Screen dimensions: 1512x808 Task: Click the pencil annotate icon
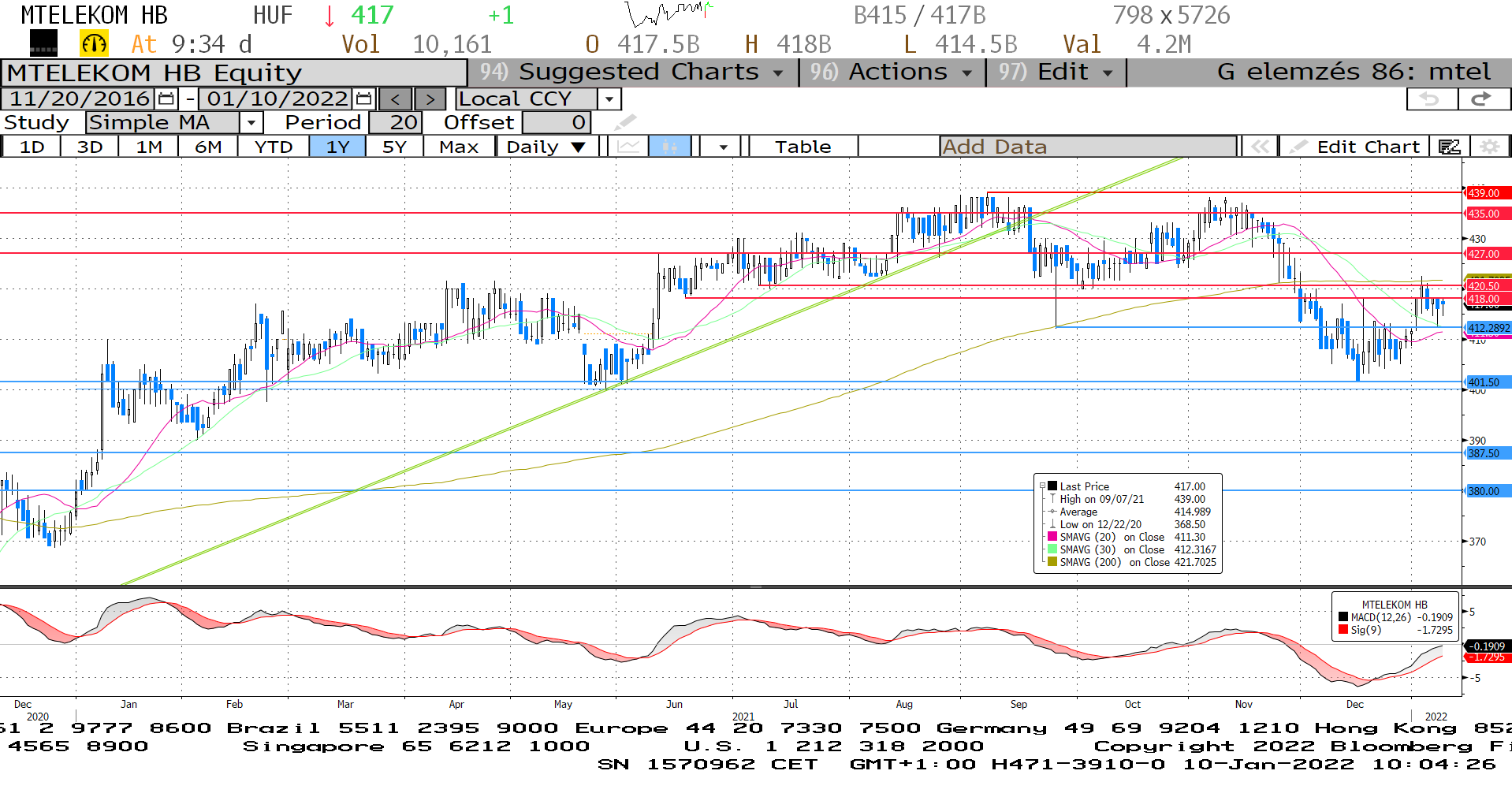coord(624,122)
